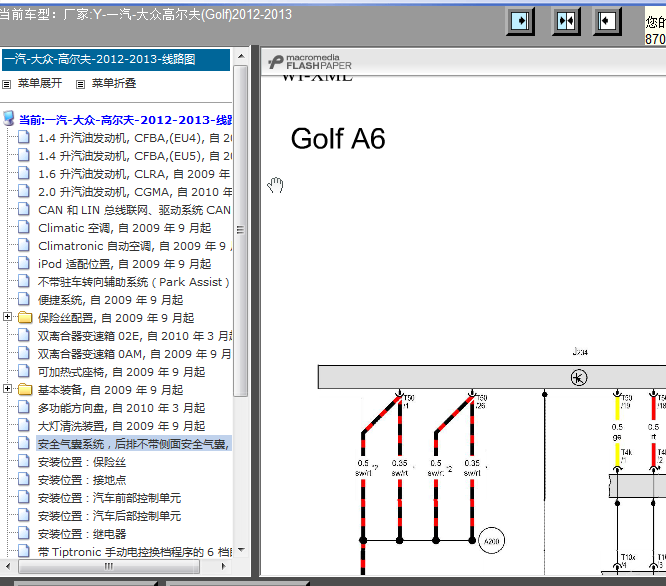Click the split-center panel layout button
The height and width of the screenshot is (586, 666).
point(566,21)
